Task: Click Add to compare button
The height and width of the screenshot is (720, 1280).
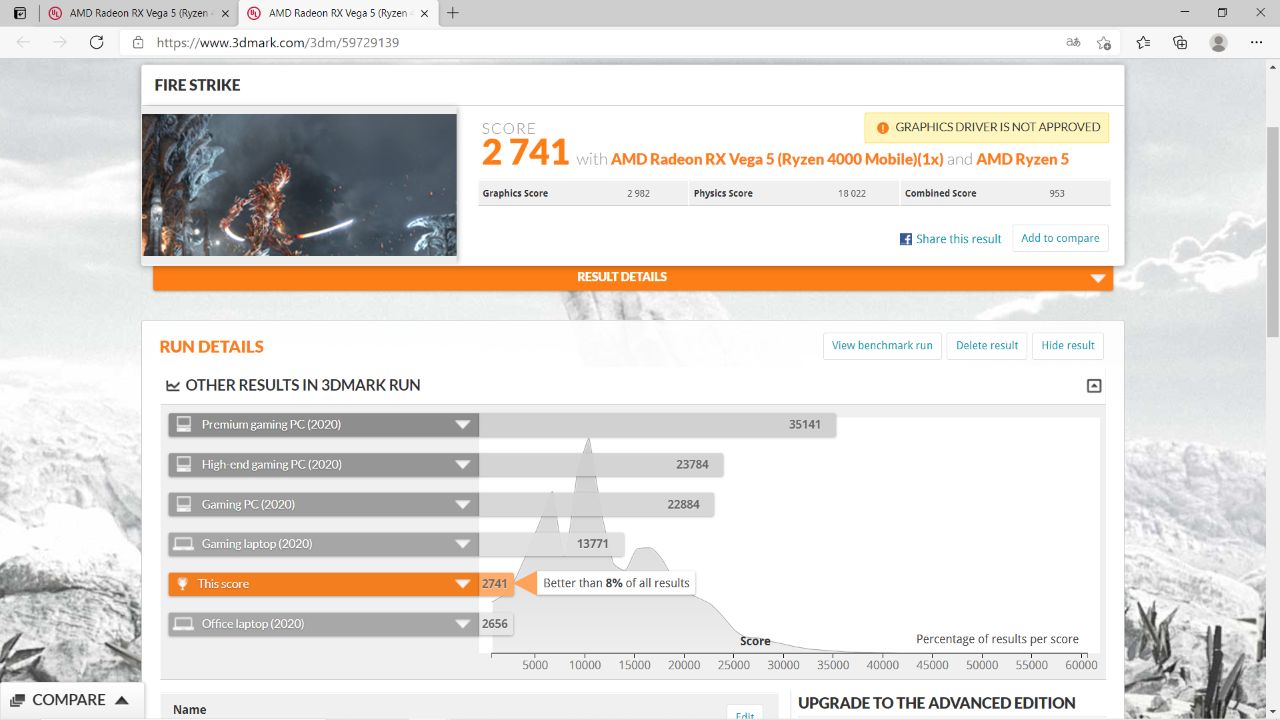Action: click(1060, 238)
